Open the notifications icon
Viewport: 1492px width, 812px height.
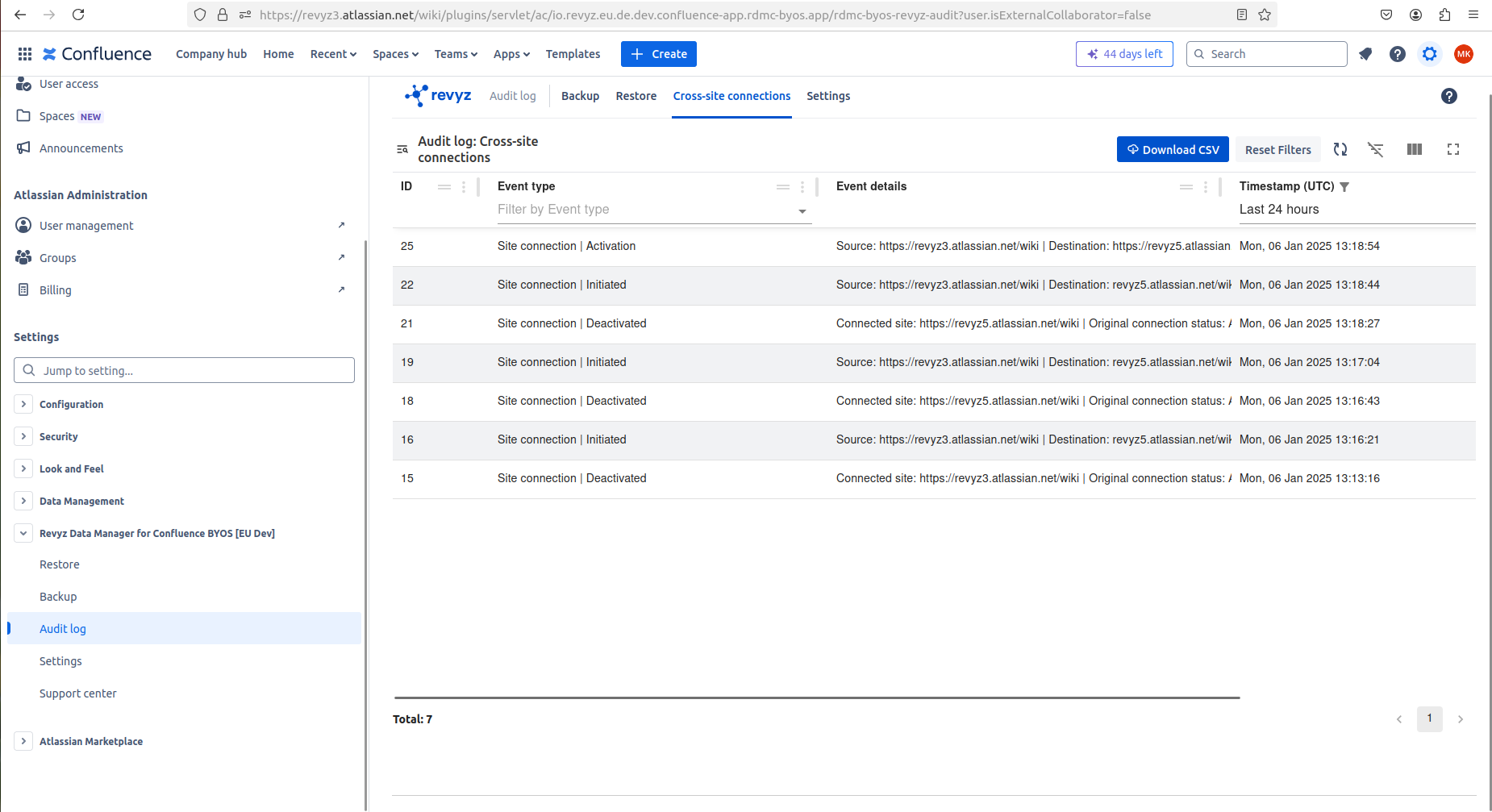(1365, 54)
